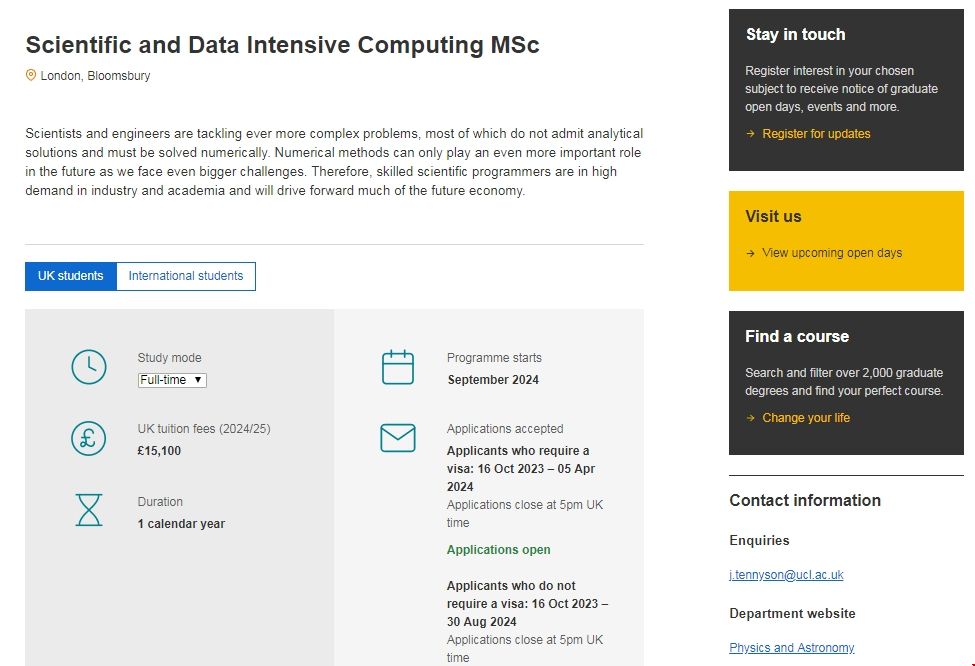Click the Scientific and Data Intensive Computing heading
Image resolution: width=975 pixels, height=666 pixels.
tap(282, 45)
